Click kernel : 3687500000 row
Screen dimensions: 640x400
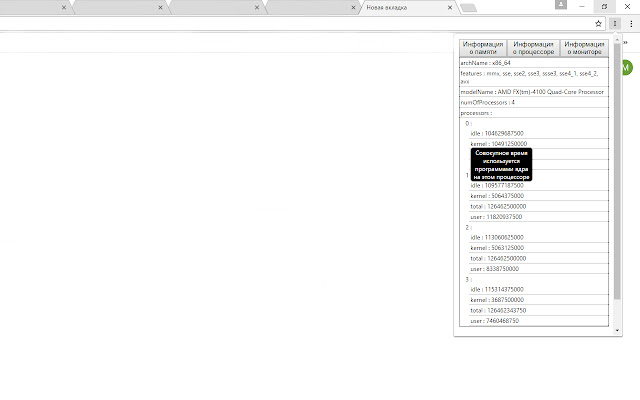click(x=539, y=300)
